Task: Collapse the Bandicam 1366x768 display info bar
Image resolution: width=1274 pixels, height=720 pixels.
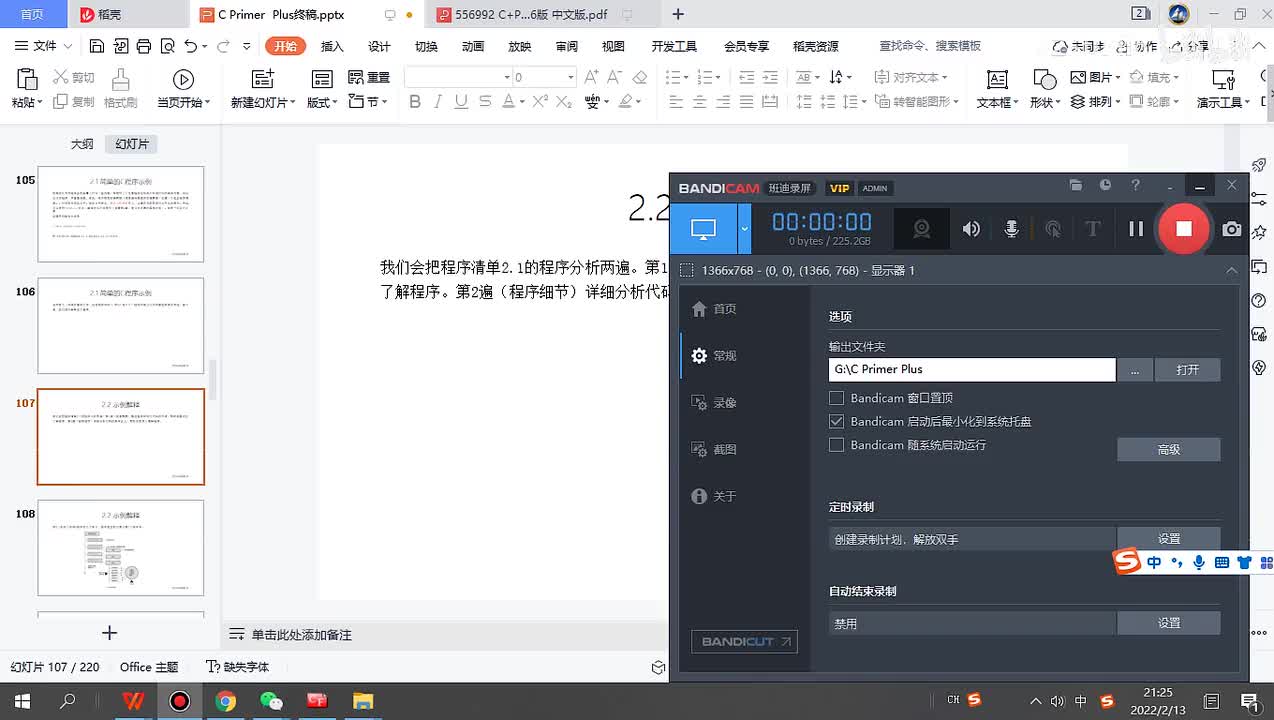Action: [x=1232, y=270]
